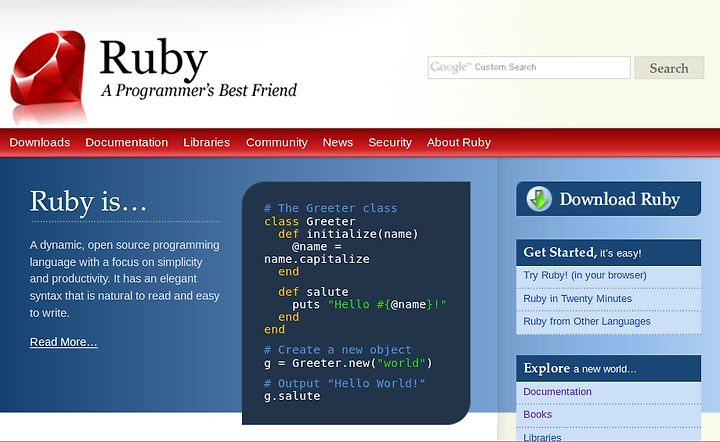Click the '# The Greeter class' code comment
The height and width of the screenshot is (442, 720).
point(331,208)
